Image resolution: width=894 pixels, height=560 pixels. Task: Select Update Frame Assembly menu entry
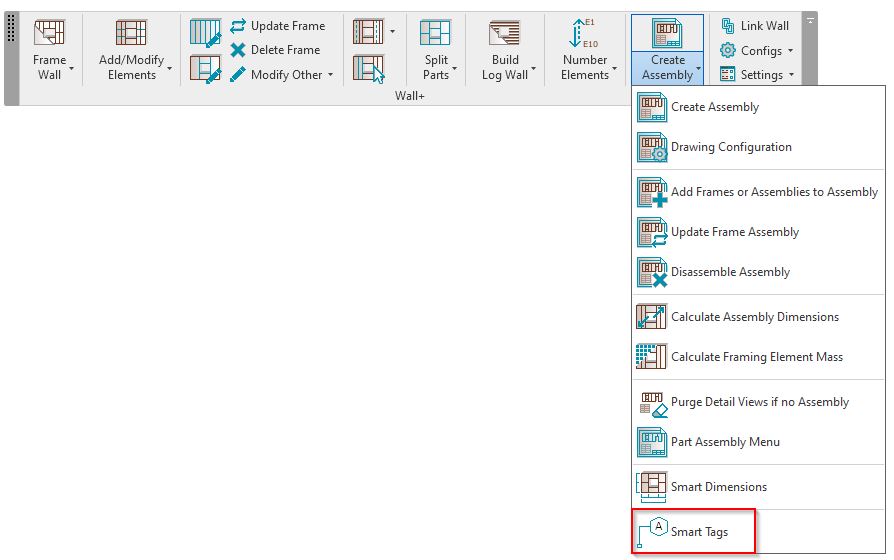[758, 232]
